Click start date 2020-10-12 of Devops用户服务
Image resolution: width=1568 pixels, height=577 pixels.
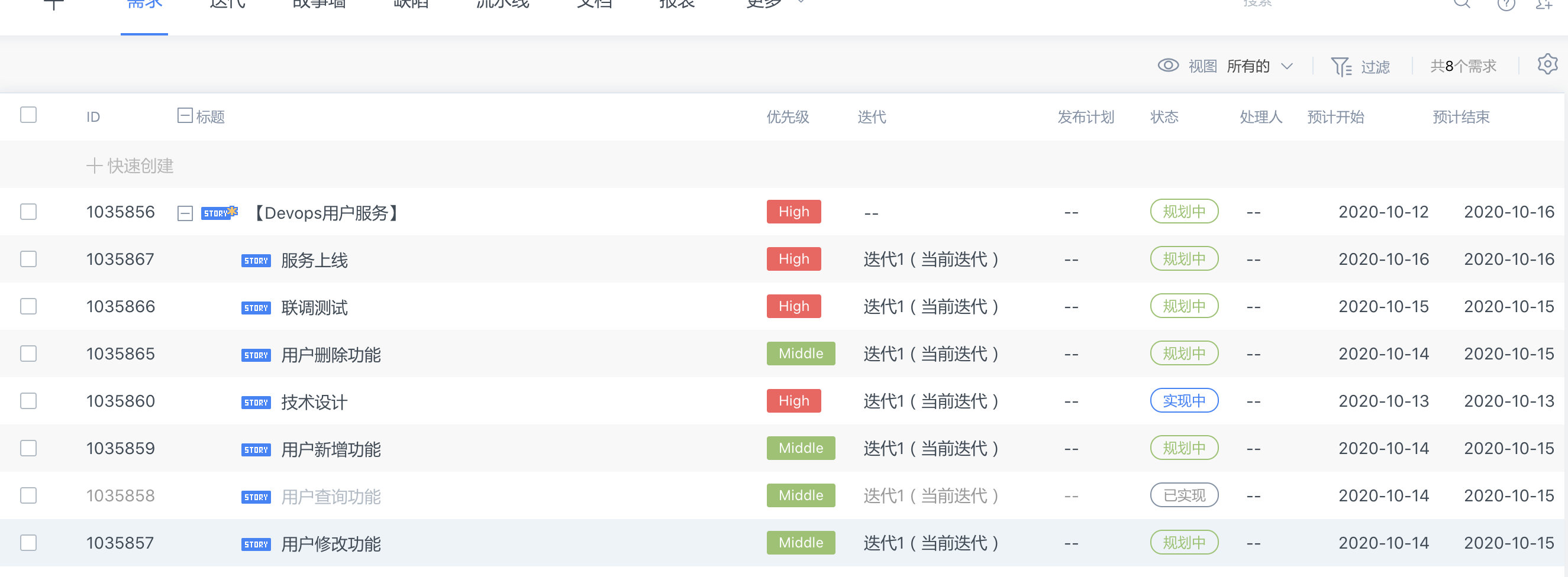click(1383, 212)
